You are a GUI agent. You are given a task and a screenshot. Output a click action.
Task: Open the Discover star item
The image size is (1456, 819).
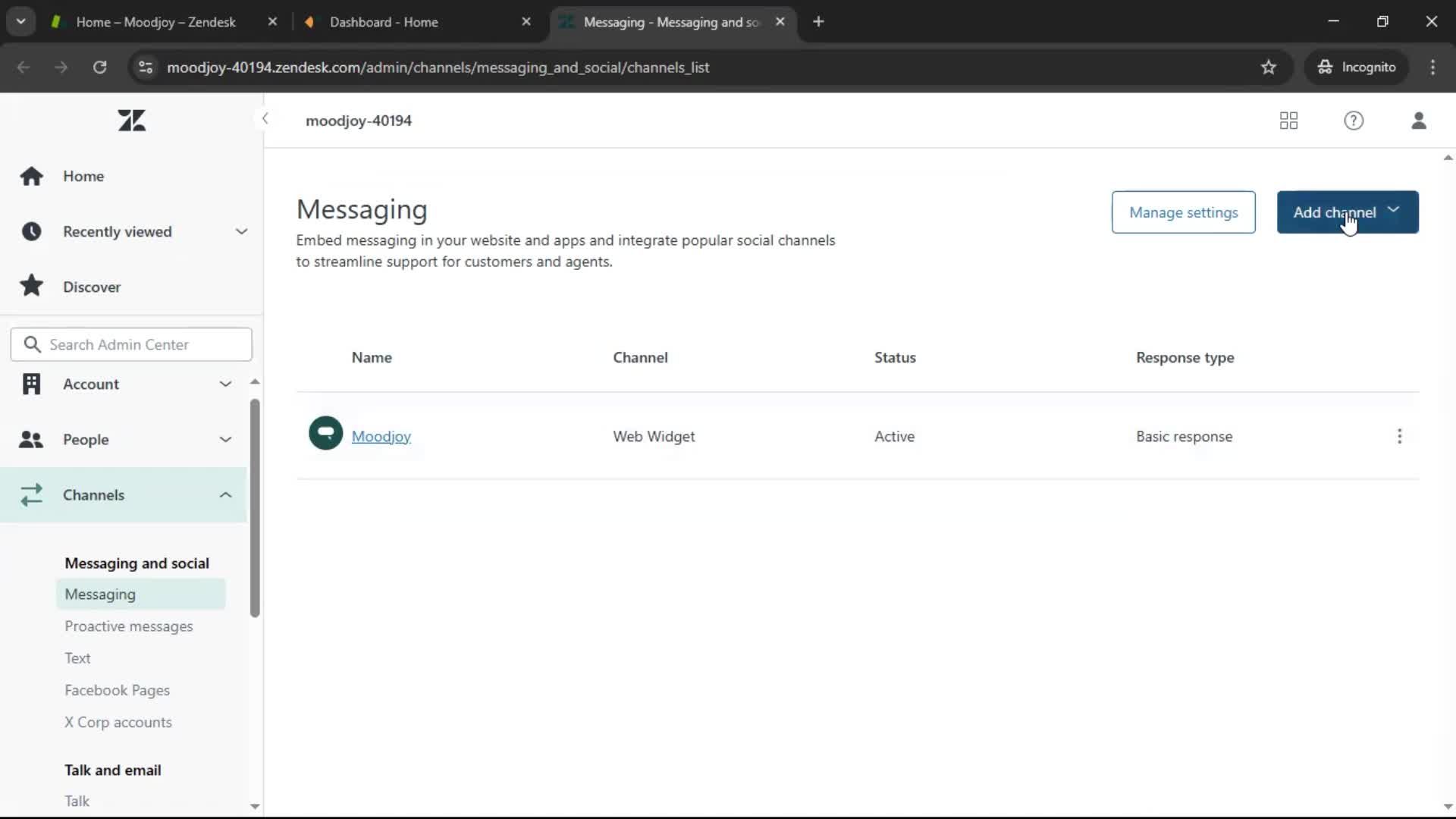pos(92,287)
